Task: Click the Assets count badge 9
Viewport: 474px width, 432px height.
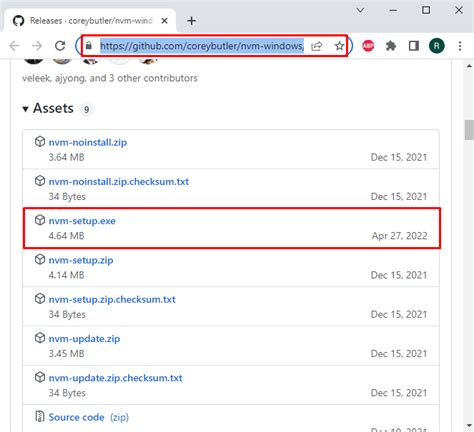Action: click(86, 109)
